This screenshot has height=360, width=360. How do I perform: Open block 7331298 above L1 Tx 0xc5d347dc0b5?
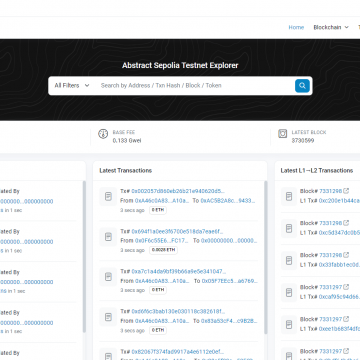331,223
